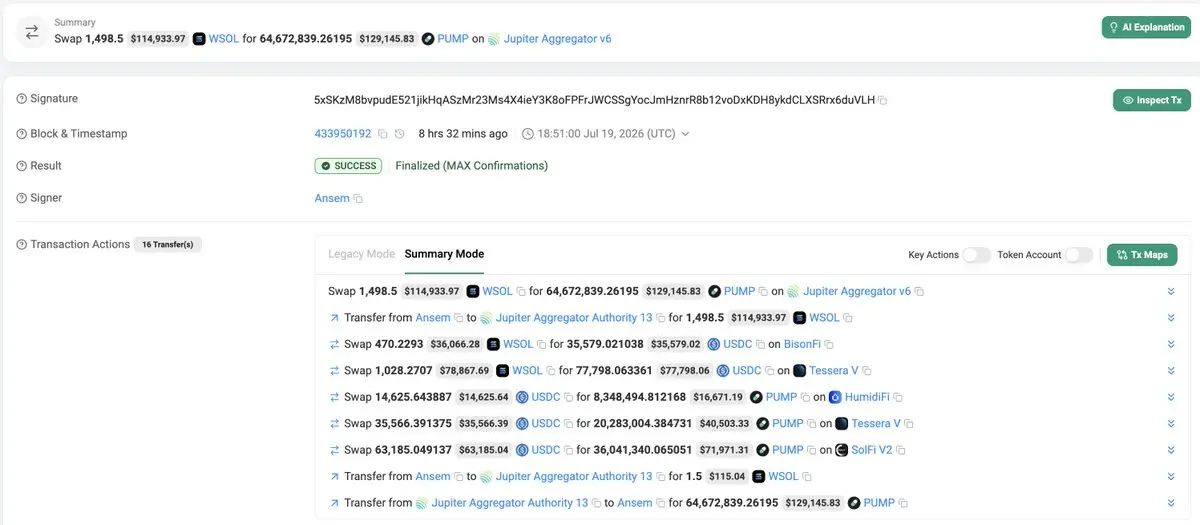The width and height of the screenshot is (1200, 525).
Task: Copy Jupiter Aggregator v6 address in actions list
Action: (919, 292)
